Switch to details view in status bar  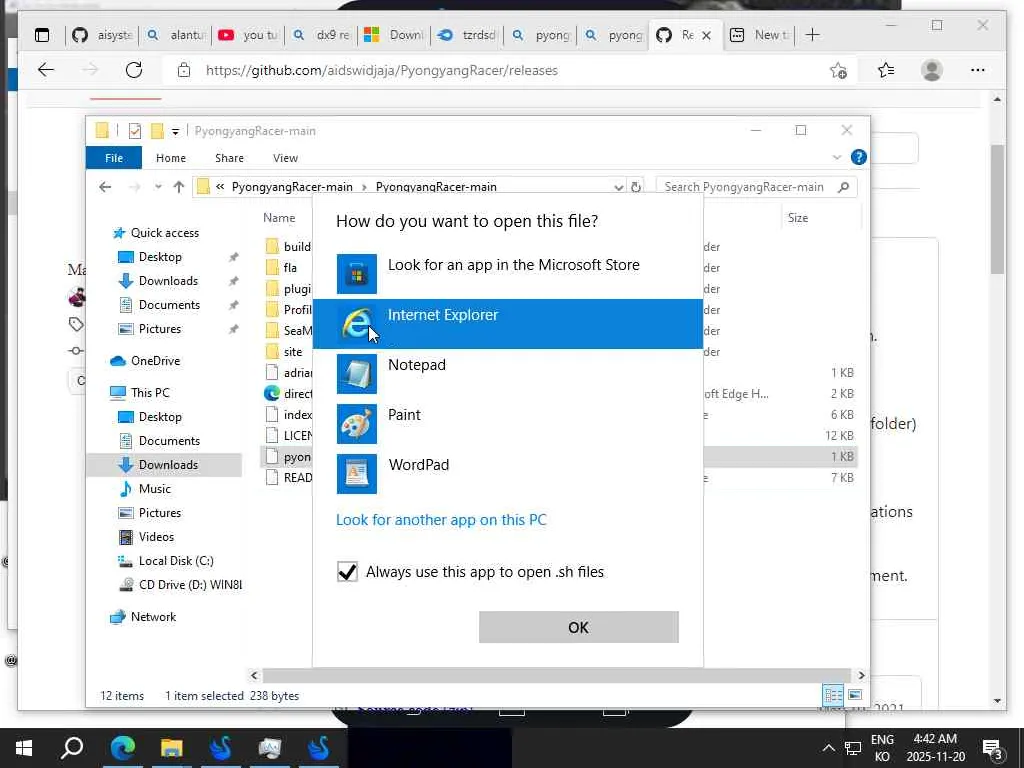(x=833, y=695)
